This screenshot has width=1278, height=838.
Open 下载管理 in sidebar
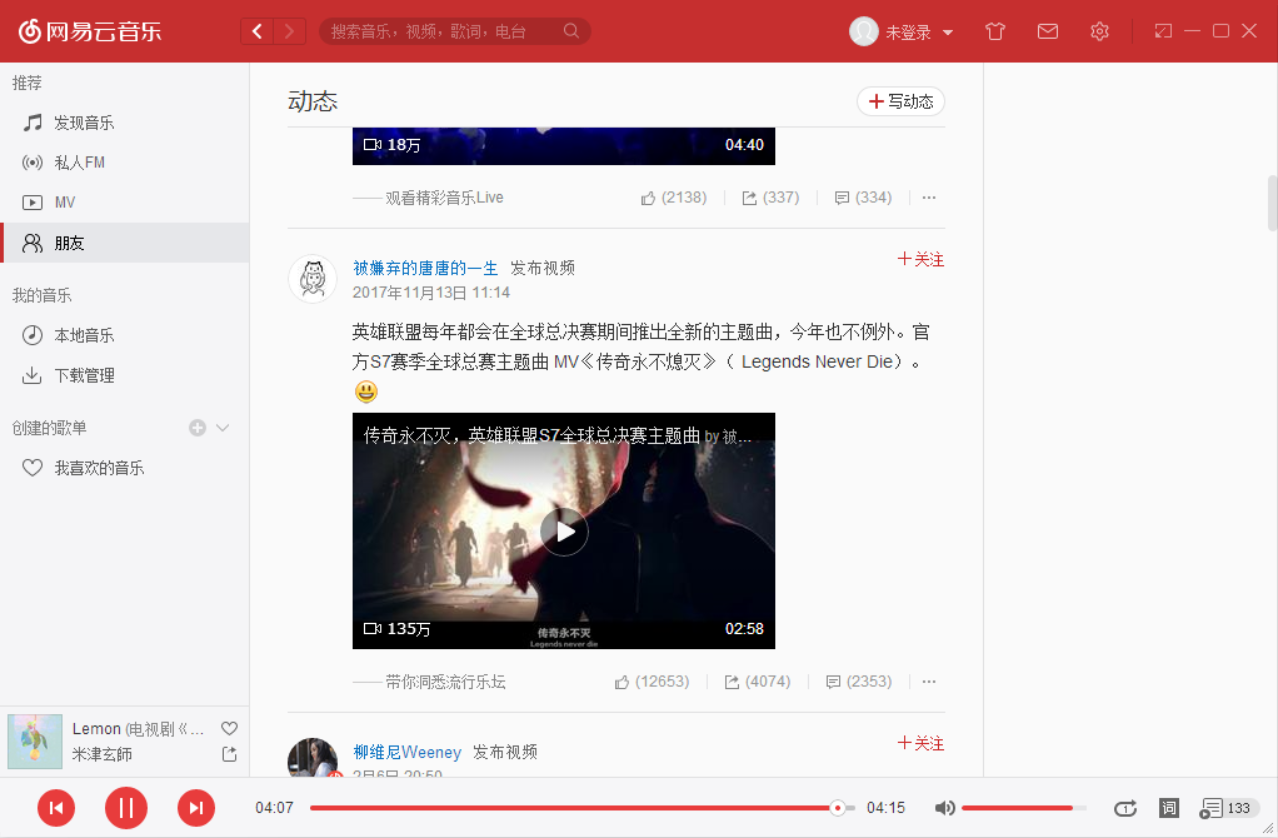[x=124, y=376]
